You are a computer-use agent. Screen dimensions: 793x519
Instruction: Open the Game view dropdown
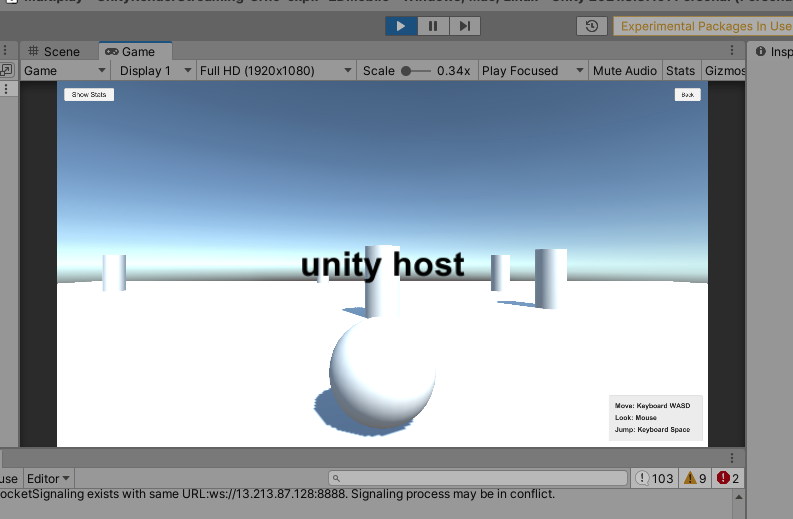[x=65, y=71]
